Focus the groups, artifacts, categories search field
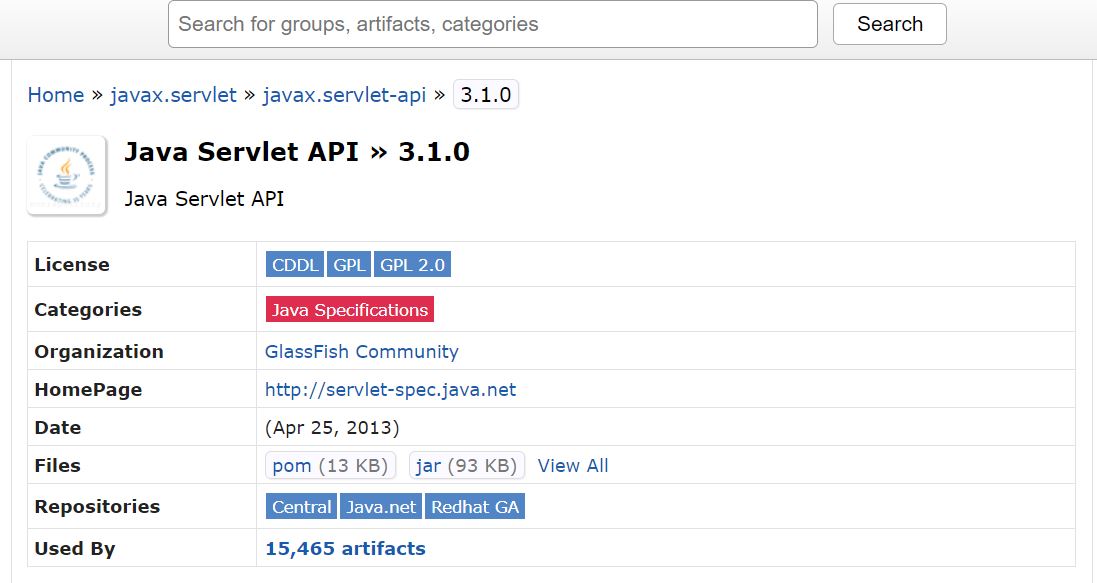 coord(493,24)
